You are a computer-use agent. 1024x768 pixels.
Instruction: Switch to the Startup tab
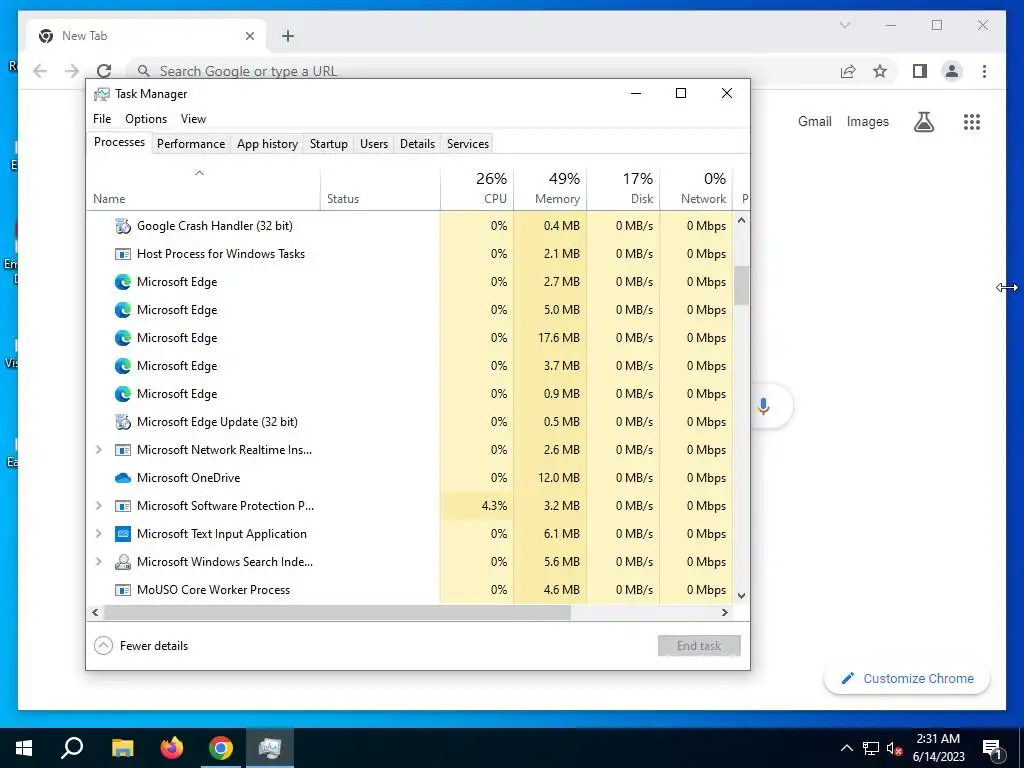328,144
